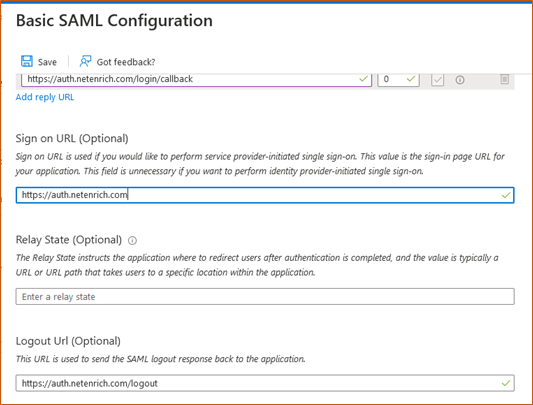Select the Save label in toolbar
Image resolution: width=533 pixels, height=405 pixels.
click(x=47, y=62)
